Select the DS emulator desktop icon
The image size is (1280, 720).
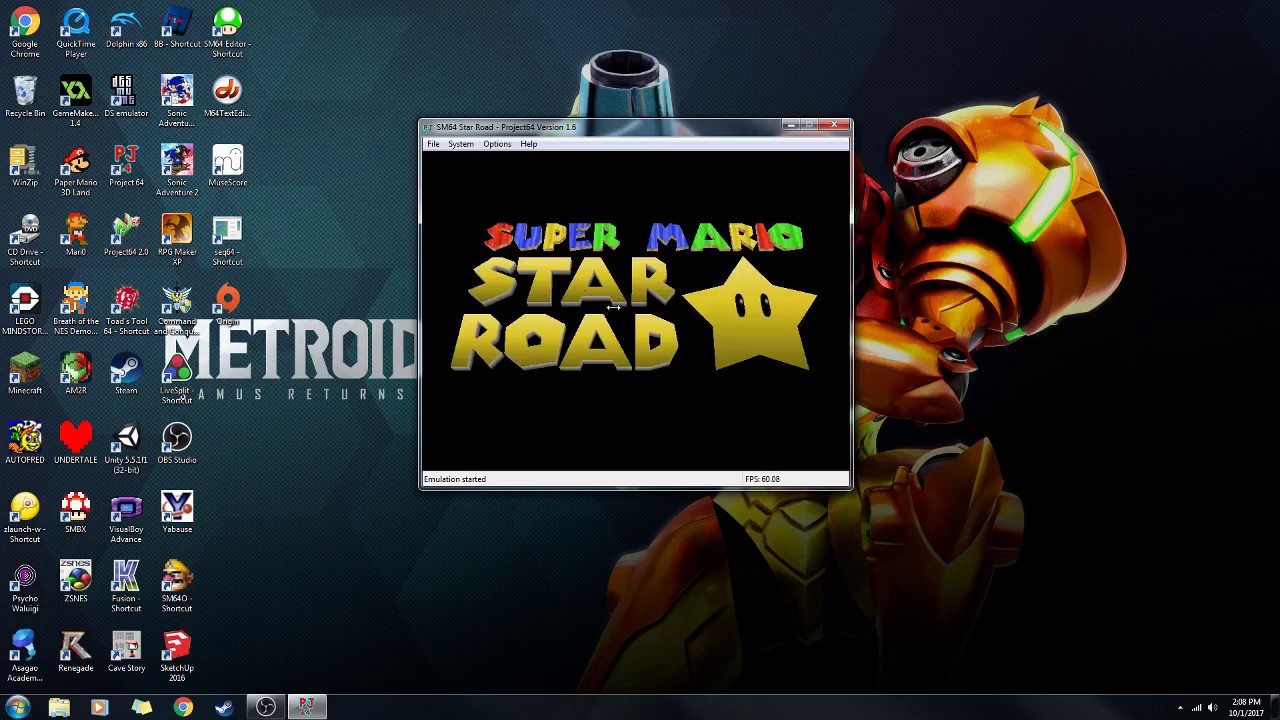(126, 97)
